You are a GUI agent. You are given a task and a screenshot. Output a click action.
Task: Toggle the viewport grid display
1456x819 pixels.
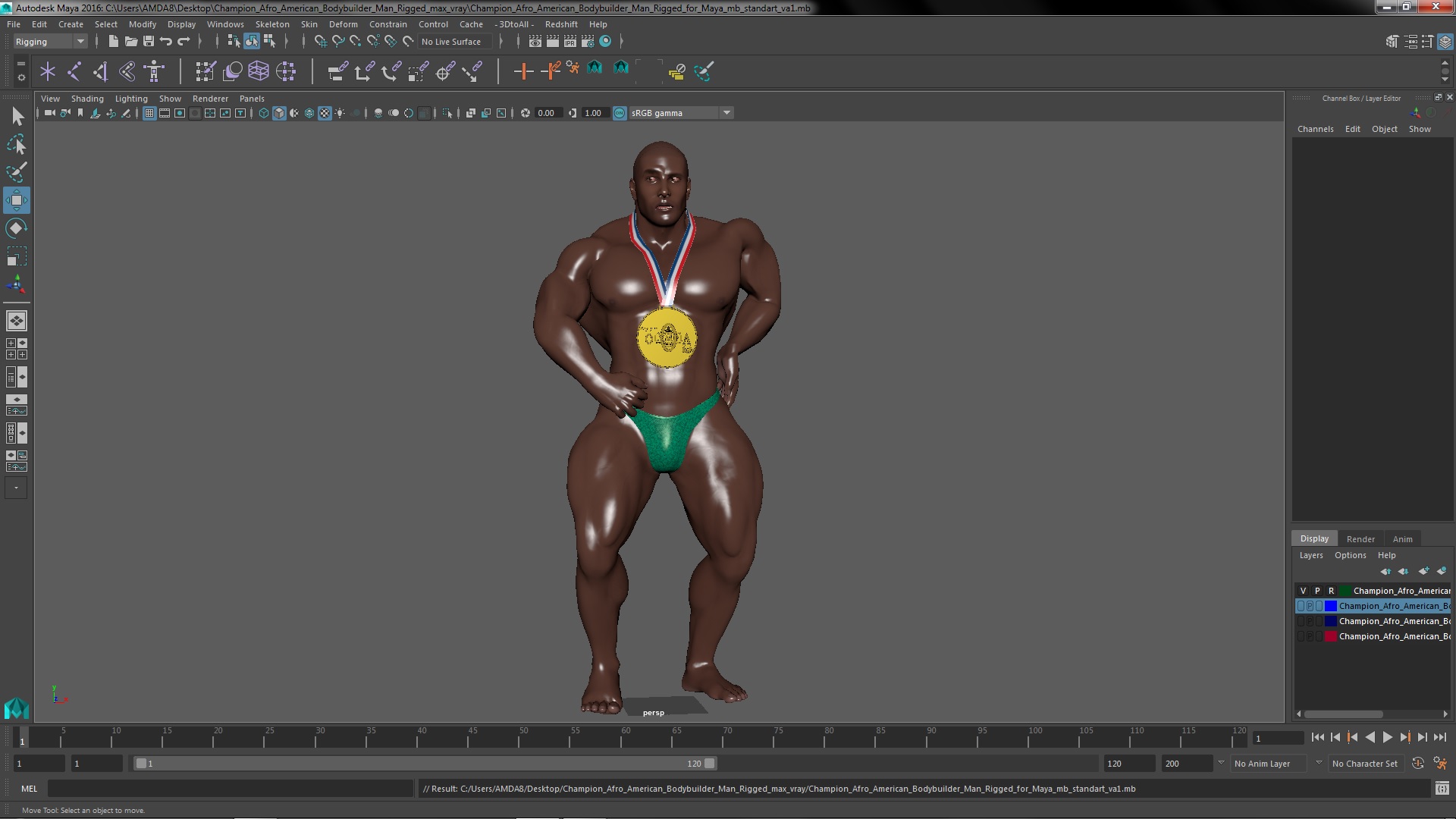pyautogui.click(x=149, y=113)
